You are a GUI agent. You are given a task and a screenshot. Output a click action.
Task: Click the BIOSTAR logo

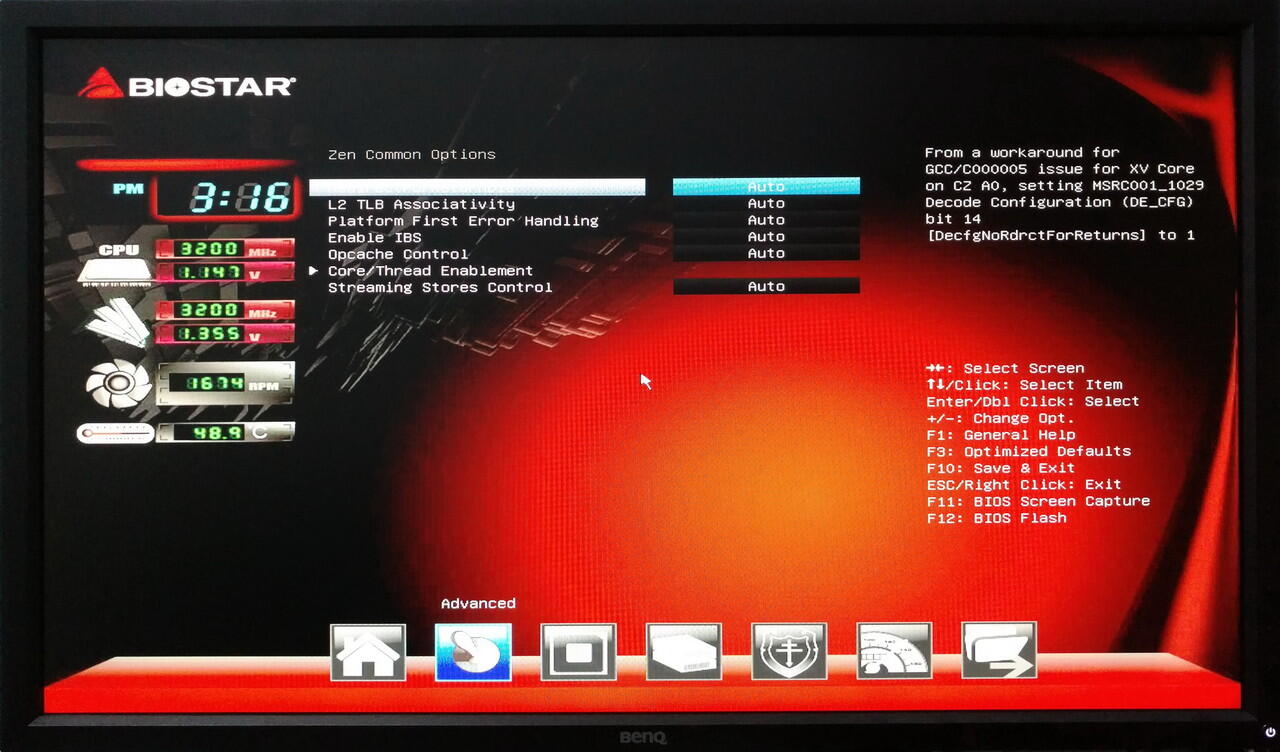click(187, 84)
